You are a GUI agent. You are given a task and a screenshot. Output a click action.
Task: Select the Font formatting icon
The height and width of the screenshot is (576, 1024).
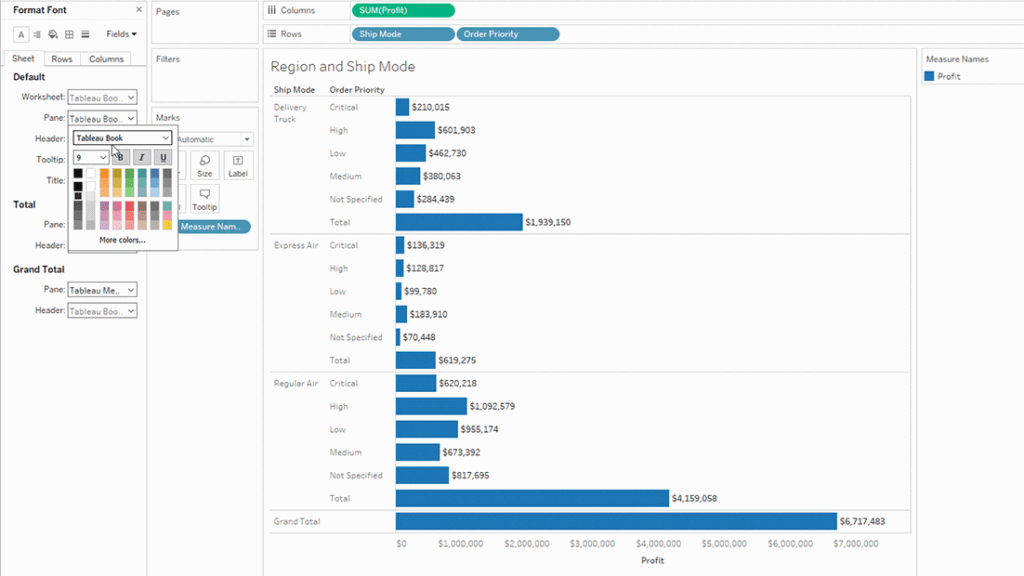[21, 33]
